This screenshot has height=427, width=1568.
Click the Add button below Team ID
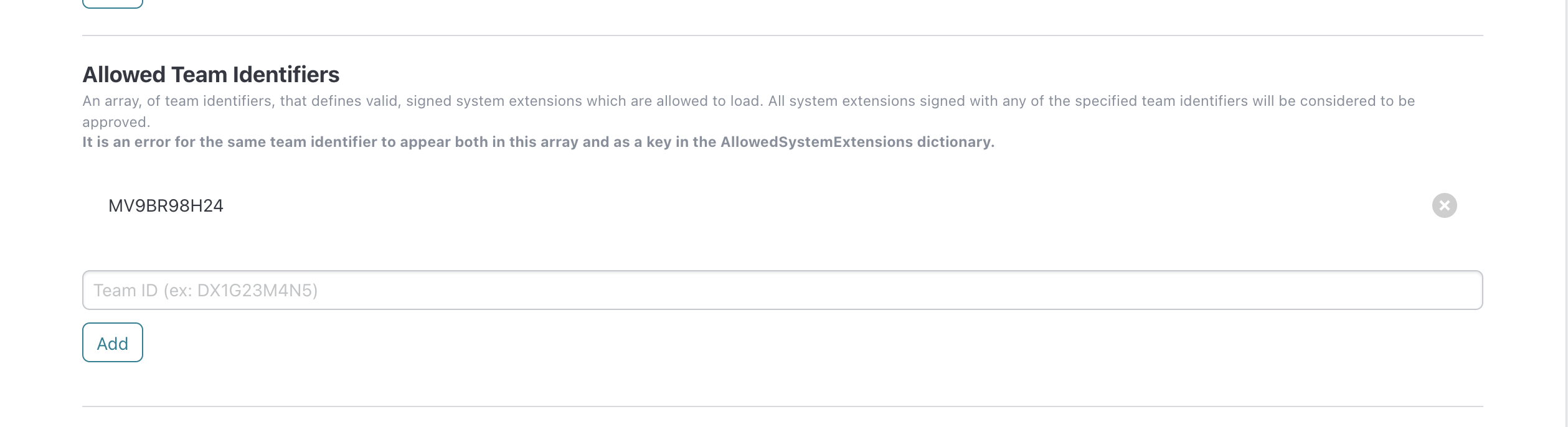coord(113,342)
